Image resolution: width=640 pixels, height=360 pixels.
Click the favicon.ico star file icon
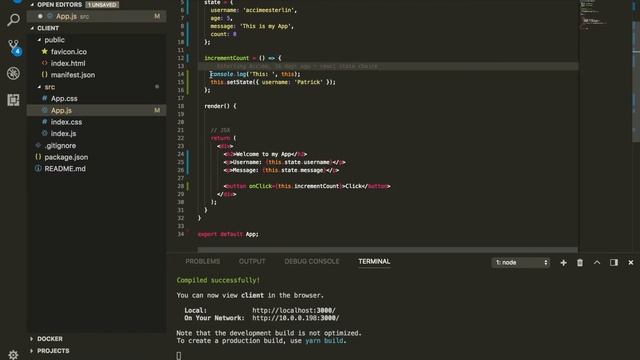pos(44,51)
